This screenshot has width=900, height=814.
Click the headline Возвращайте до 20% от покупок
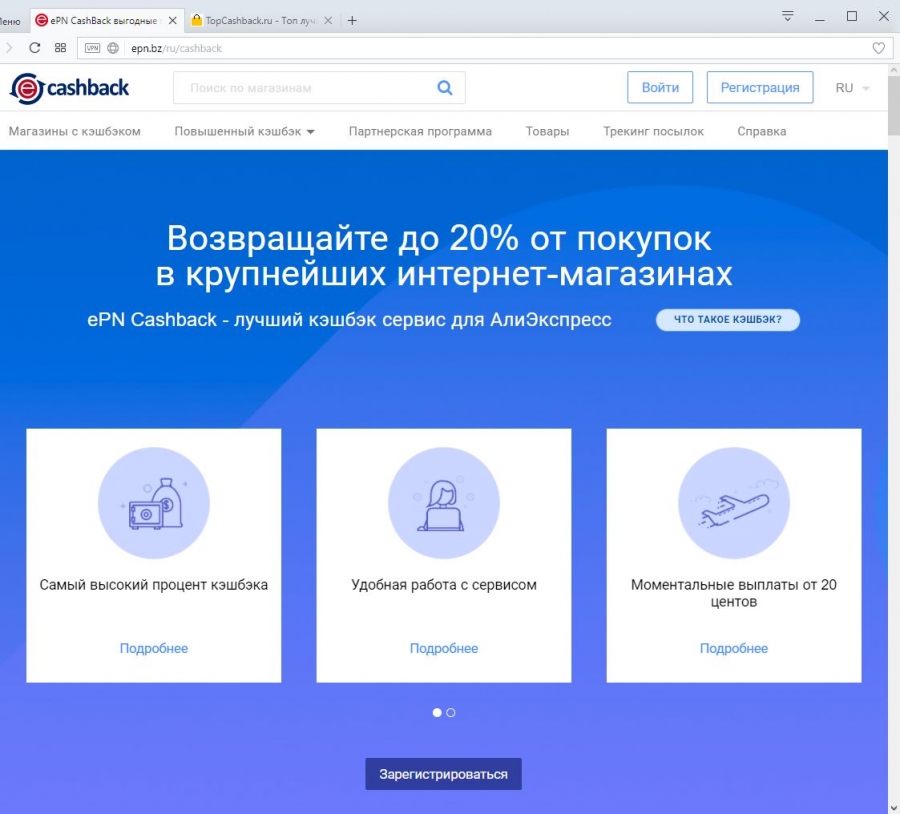[439, 238]
